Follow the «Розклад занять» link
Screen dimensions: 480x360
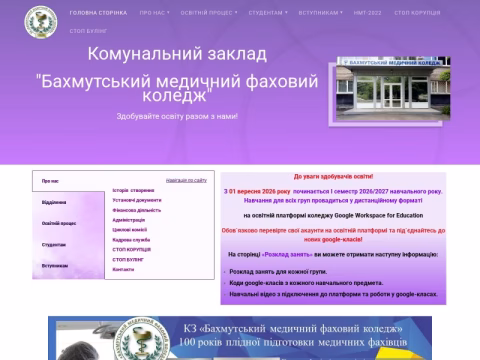287,255
